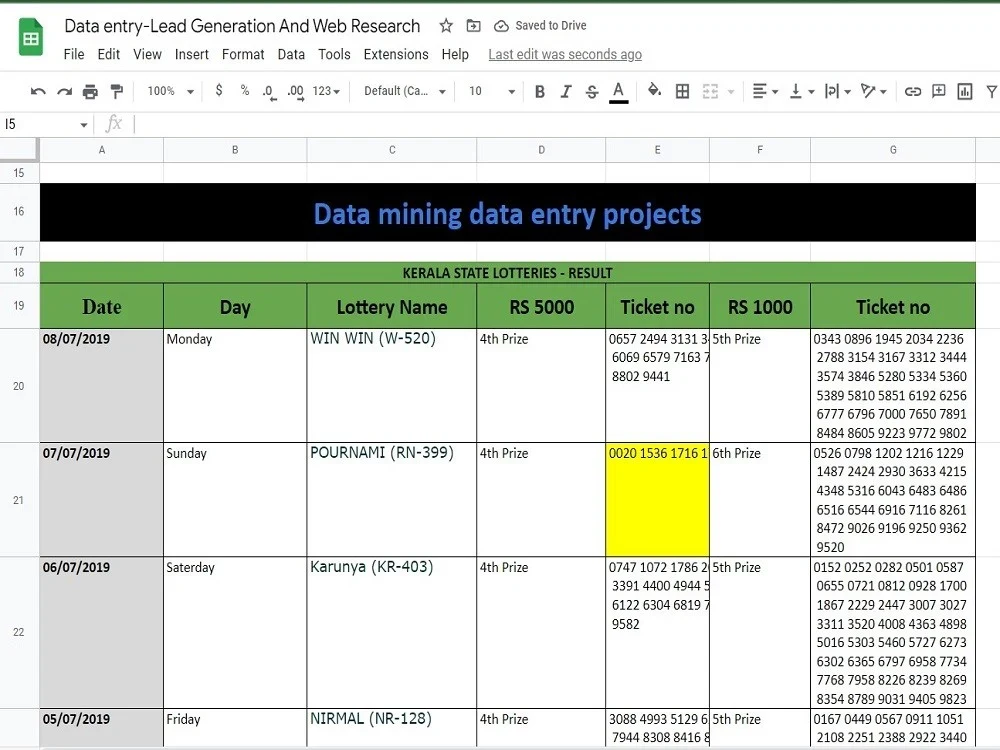Format as percent
This screenshot has height=750, width=1000.
pyautogui.click(x=245, y=91)
